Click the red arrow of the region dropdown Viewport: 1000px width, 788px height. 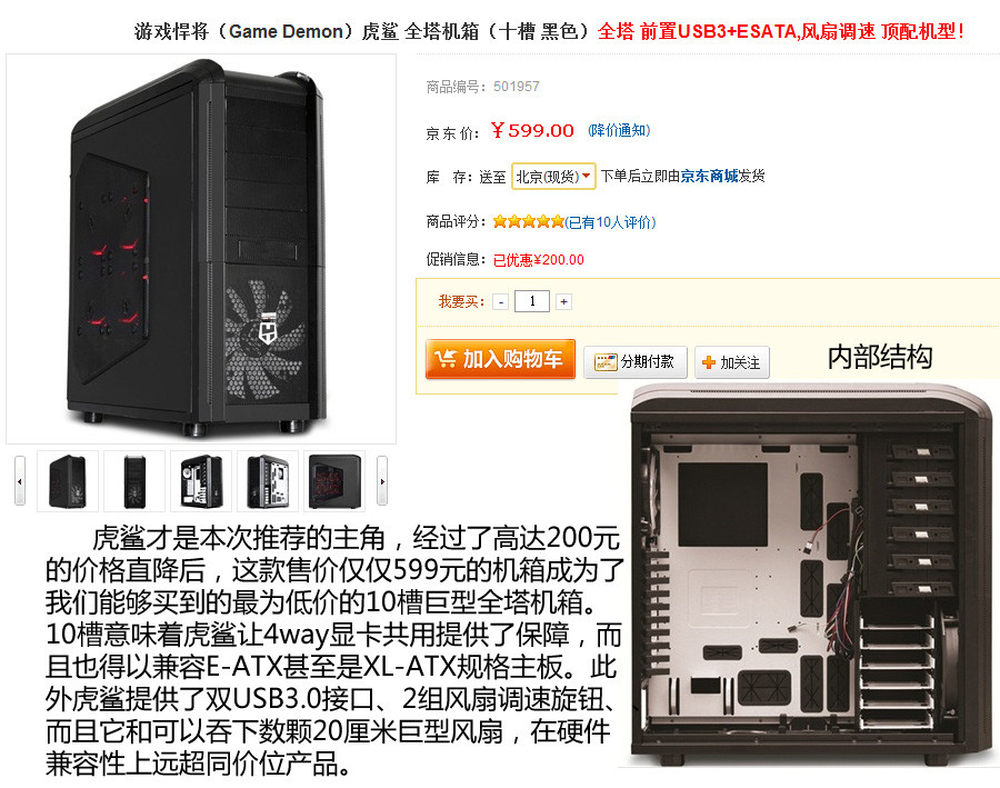[x=586, y=176]
